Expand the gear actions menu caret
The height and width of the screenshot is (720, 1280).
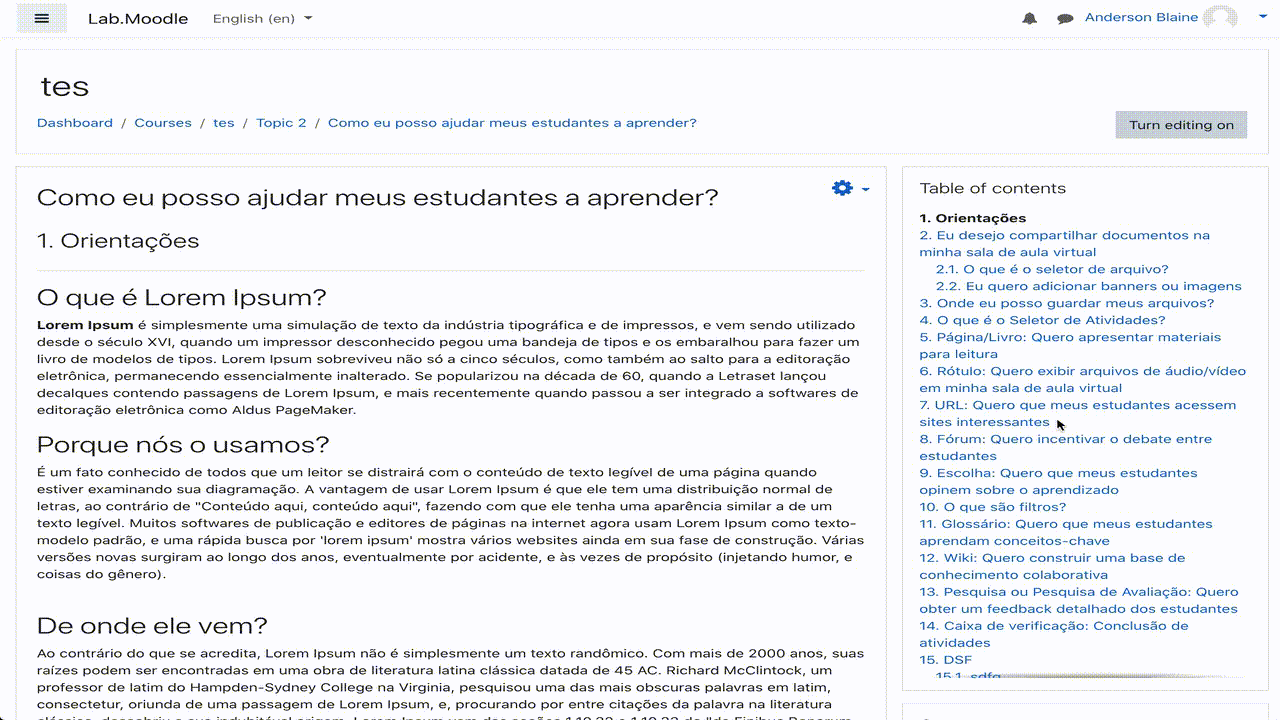tap(865, 189)
